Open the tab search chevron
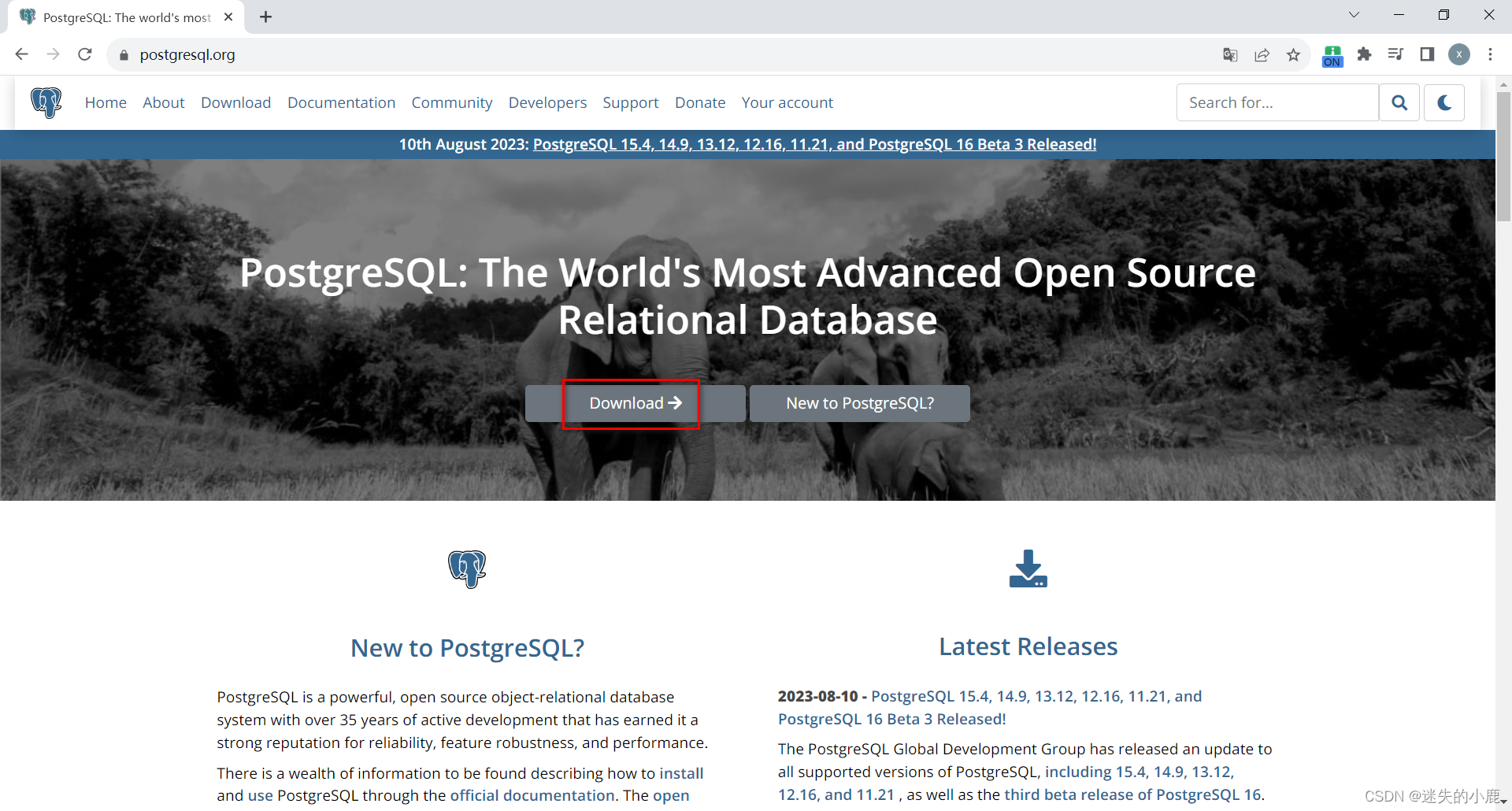Screen dimensions: 1512x811 click(x=1354, y=15)
